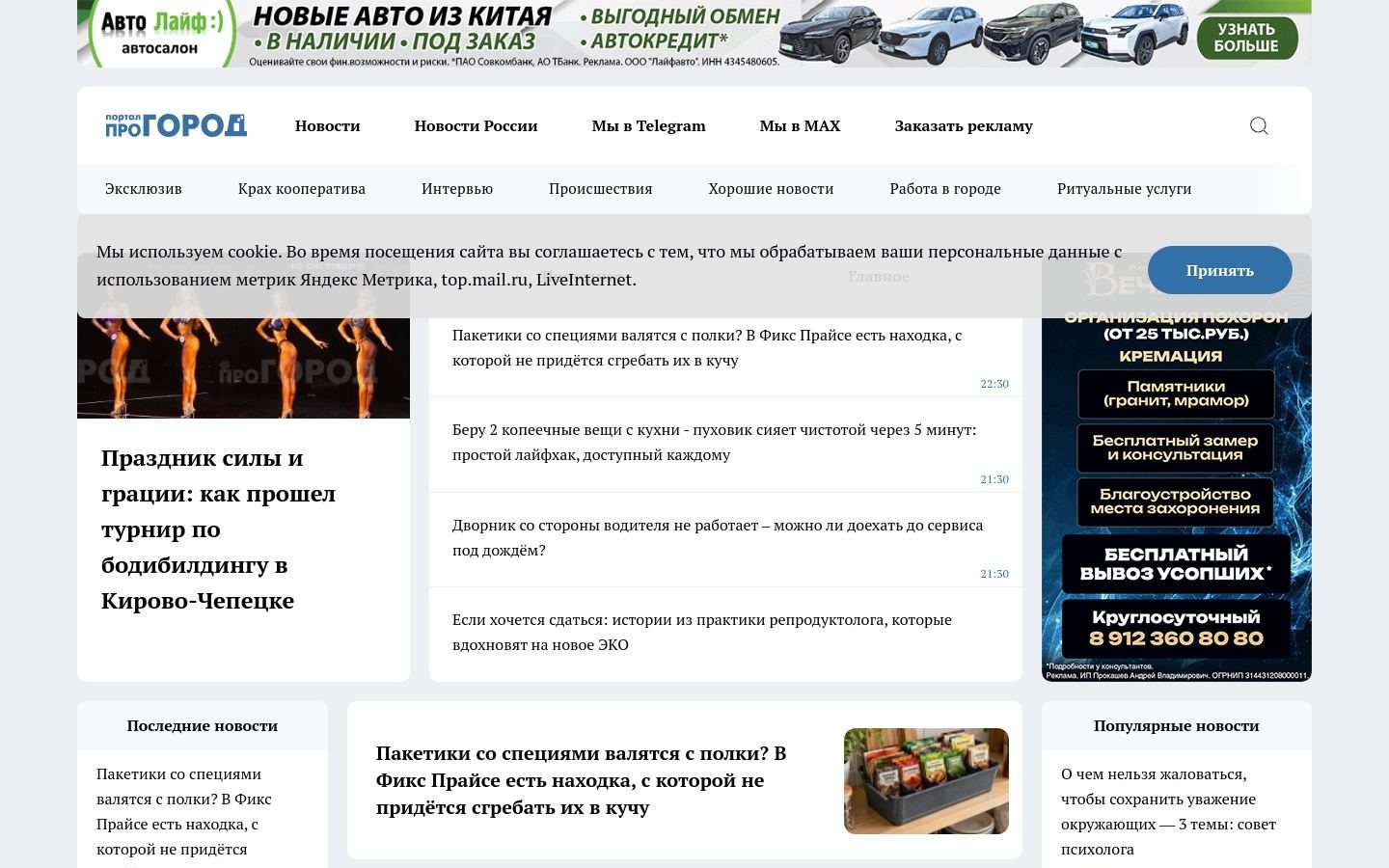Open the репродуктолог ЭКО stories article
Viewport: 1389px width, 868px height.
701,632
